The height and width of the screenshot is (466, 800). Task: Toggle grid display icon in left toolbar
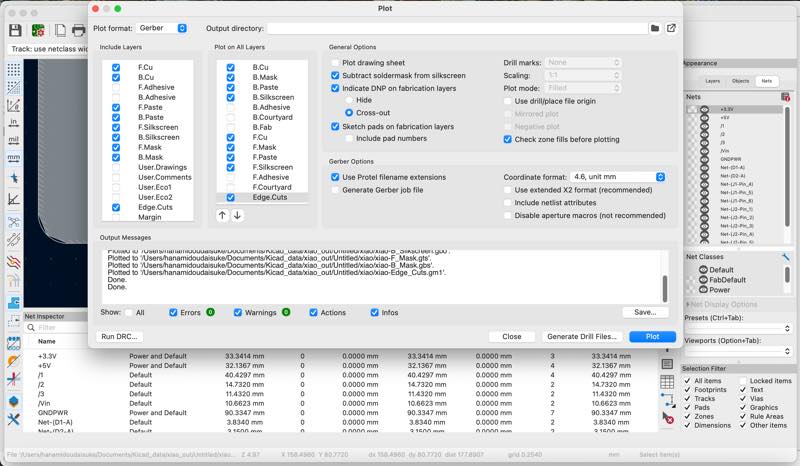point(14,69)
